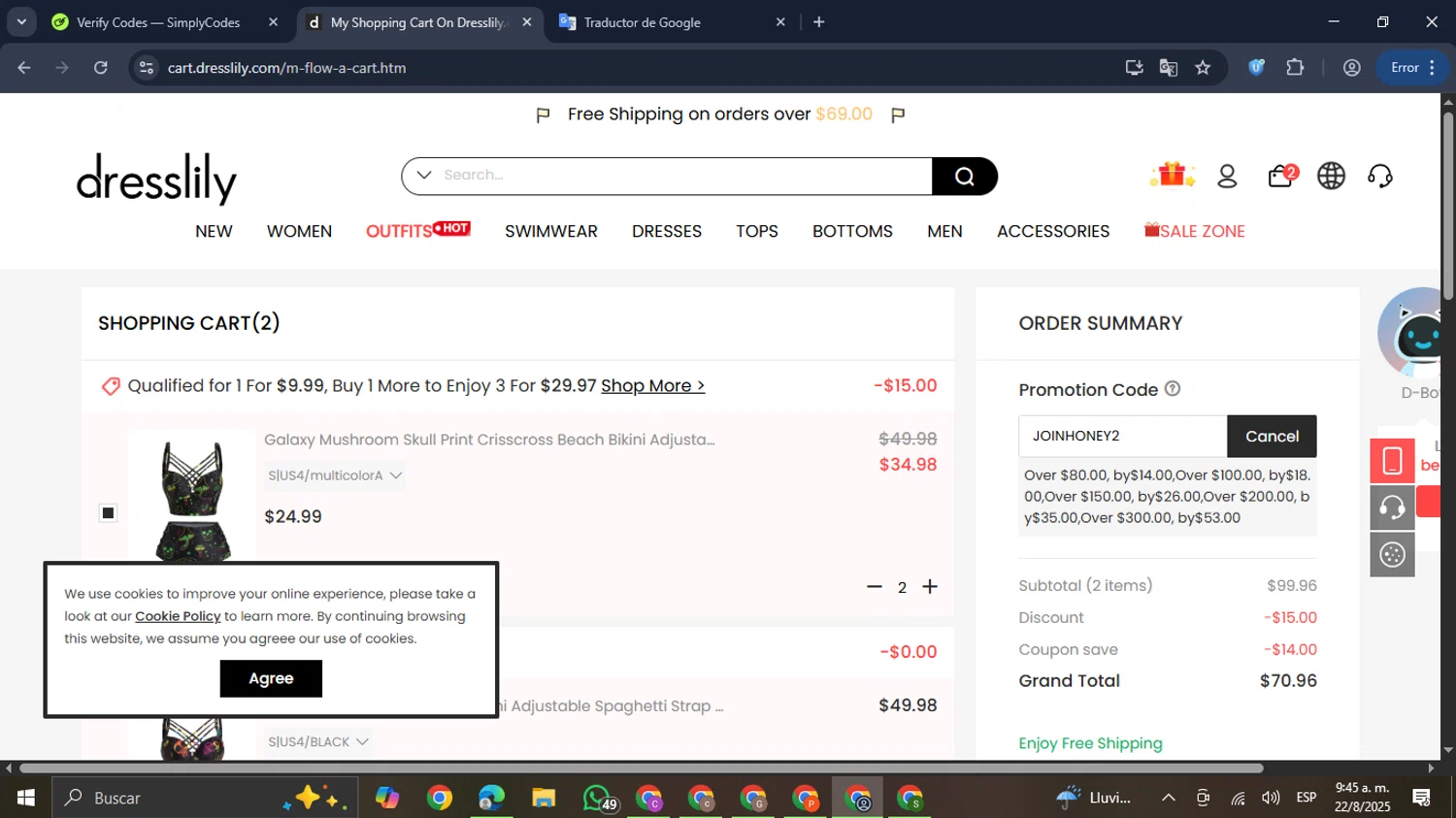Click the Windows taskbar search box
Image resolution: width=1456 pixels, height=818 pixels.
[205, 798]
